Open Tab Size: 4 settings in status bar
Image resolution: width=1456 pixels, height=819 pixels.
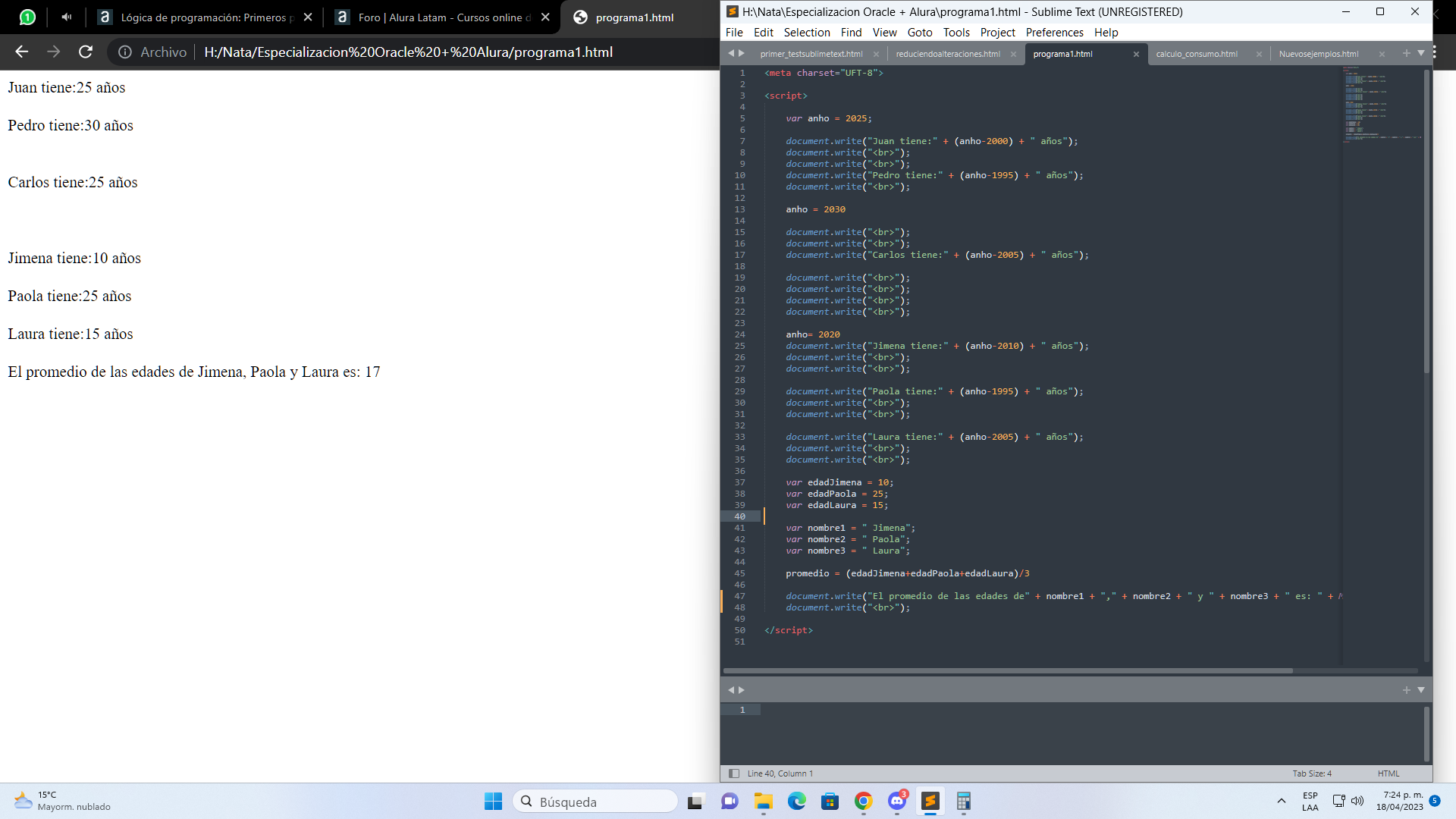[1312, 773]
